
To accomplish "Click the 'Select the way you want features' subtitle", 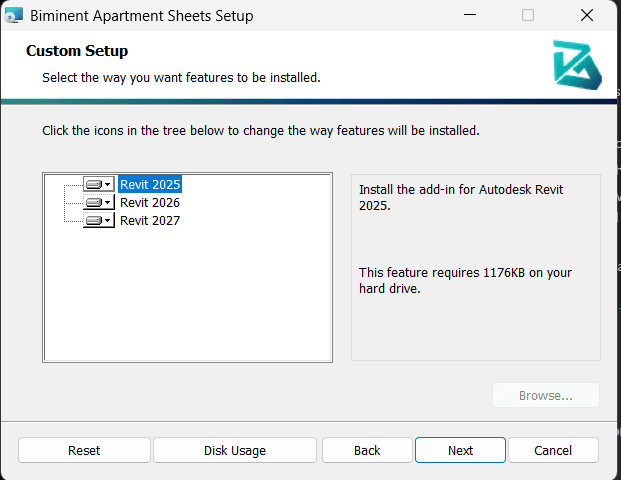I will (x=181, y=78).
